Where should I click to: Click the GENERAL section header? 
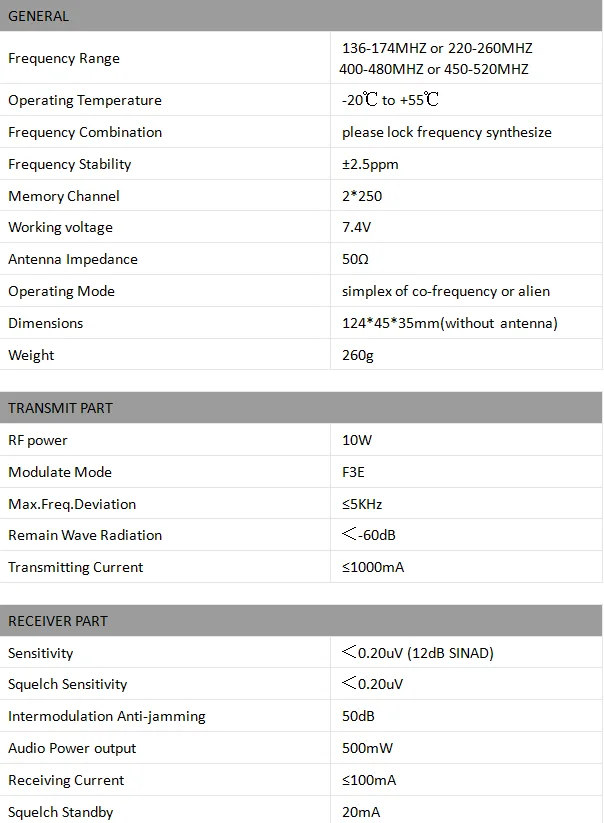[301, 16]
